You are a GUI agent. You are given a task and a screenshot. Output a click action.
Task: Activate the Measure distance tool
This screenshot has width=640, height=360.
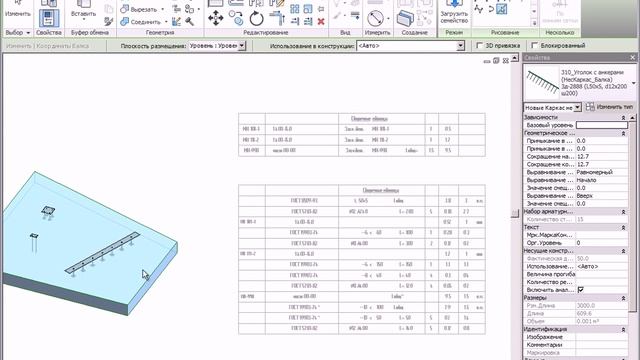click(x=376, y=18)
